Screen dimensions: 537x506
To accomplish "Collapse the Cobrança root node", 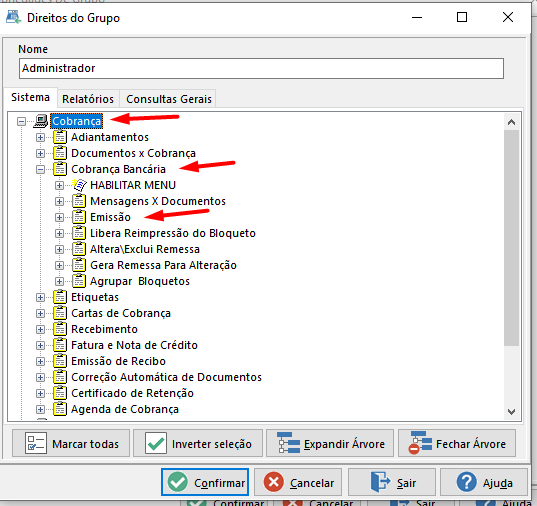I will (x=21, y=121).
